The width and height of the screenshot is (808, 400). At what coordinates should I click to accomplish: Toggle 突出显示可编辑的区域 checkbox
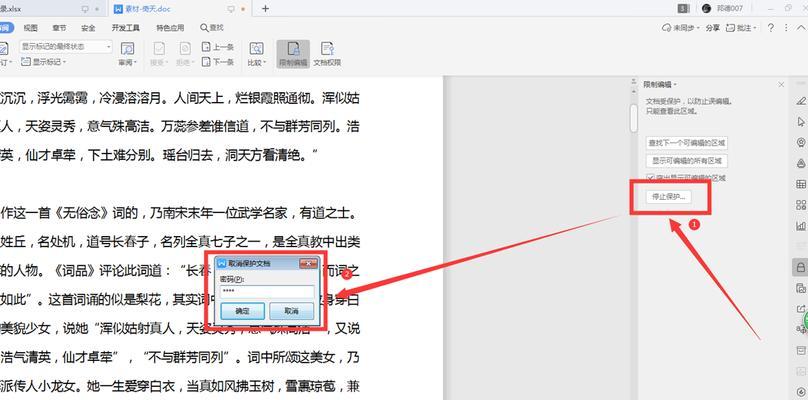(x=650, y=178)
